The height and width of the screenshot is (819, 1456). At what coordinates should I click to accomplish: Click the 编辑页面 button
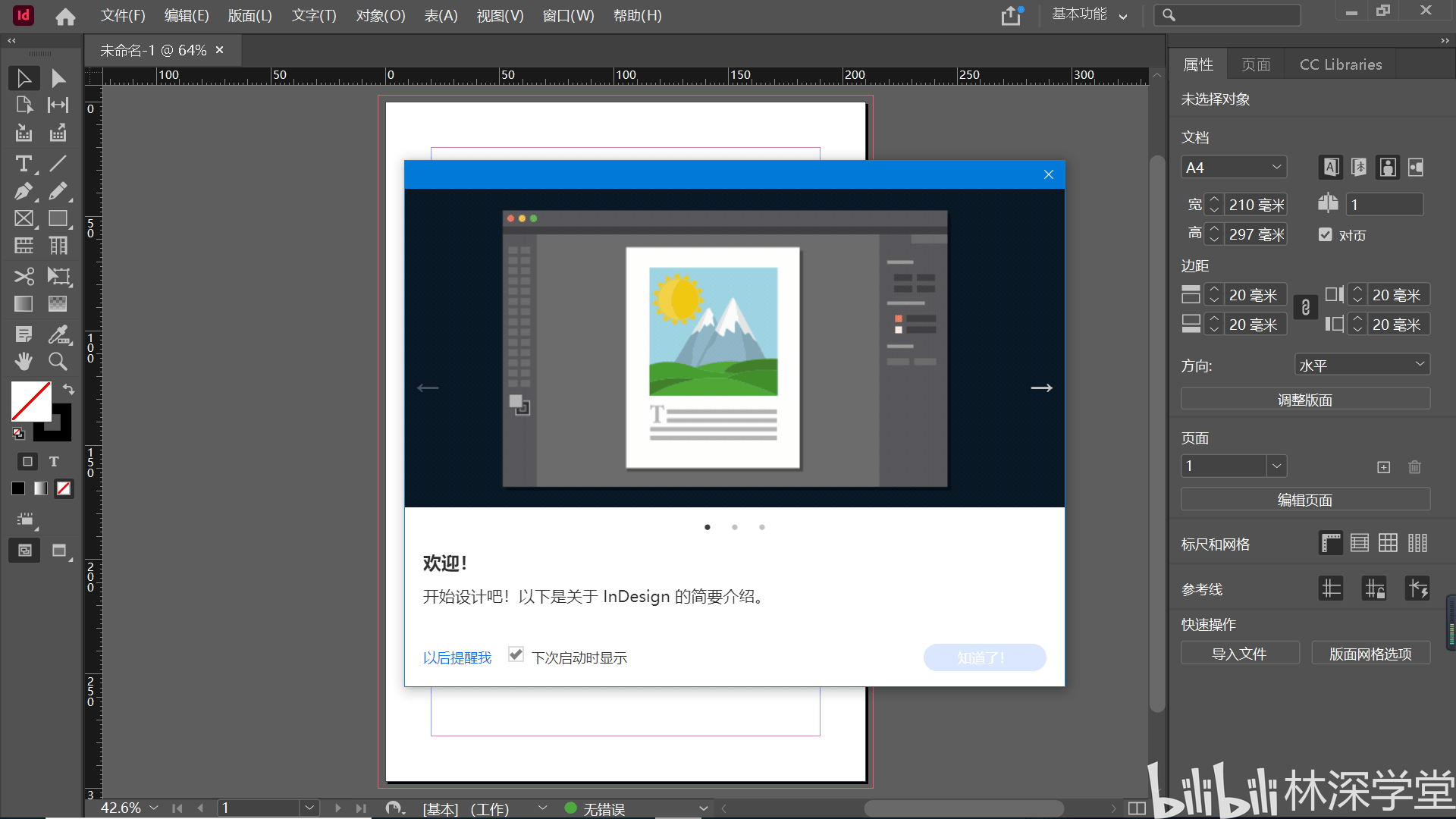pos(1305,499)
